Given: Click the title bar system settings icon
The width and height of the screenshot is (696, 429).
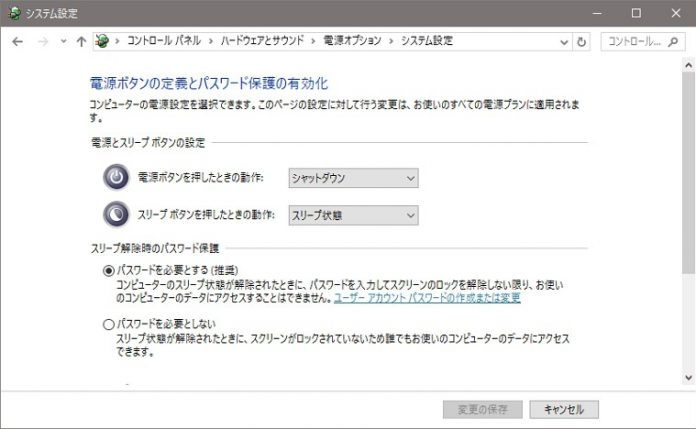Looking at the screenshot, I should coord(14,13).
